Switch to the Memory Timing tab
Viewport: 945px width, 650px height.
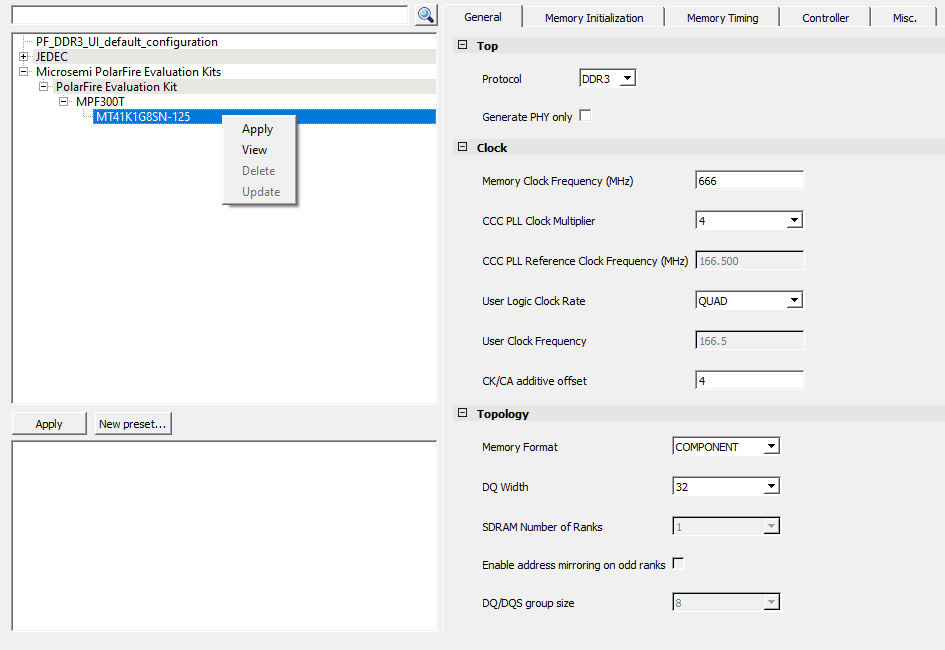[x=722, y=18]
